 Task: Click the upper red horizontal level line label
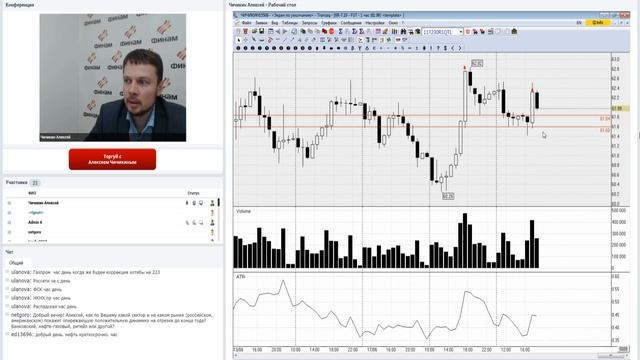[605, 118]
